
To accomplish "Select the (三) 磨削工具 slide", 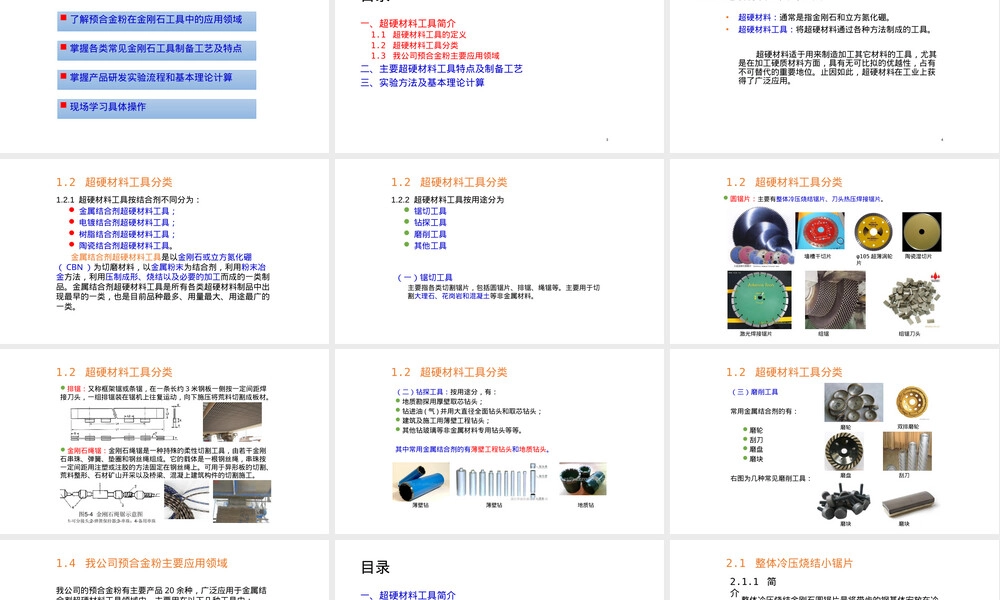I will tap(835, 441).
